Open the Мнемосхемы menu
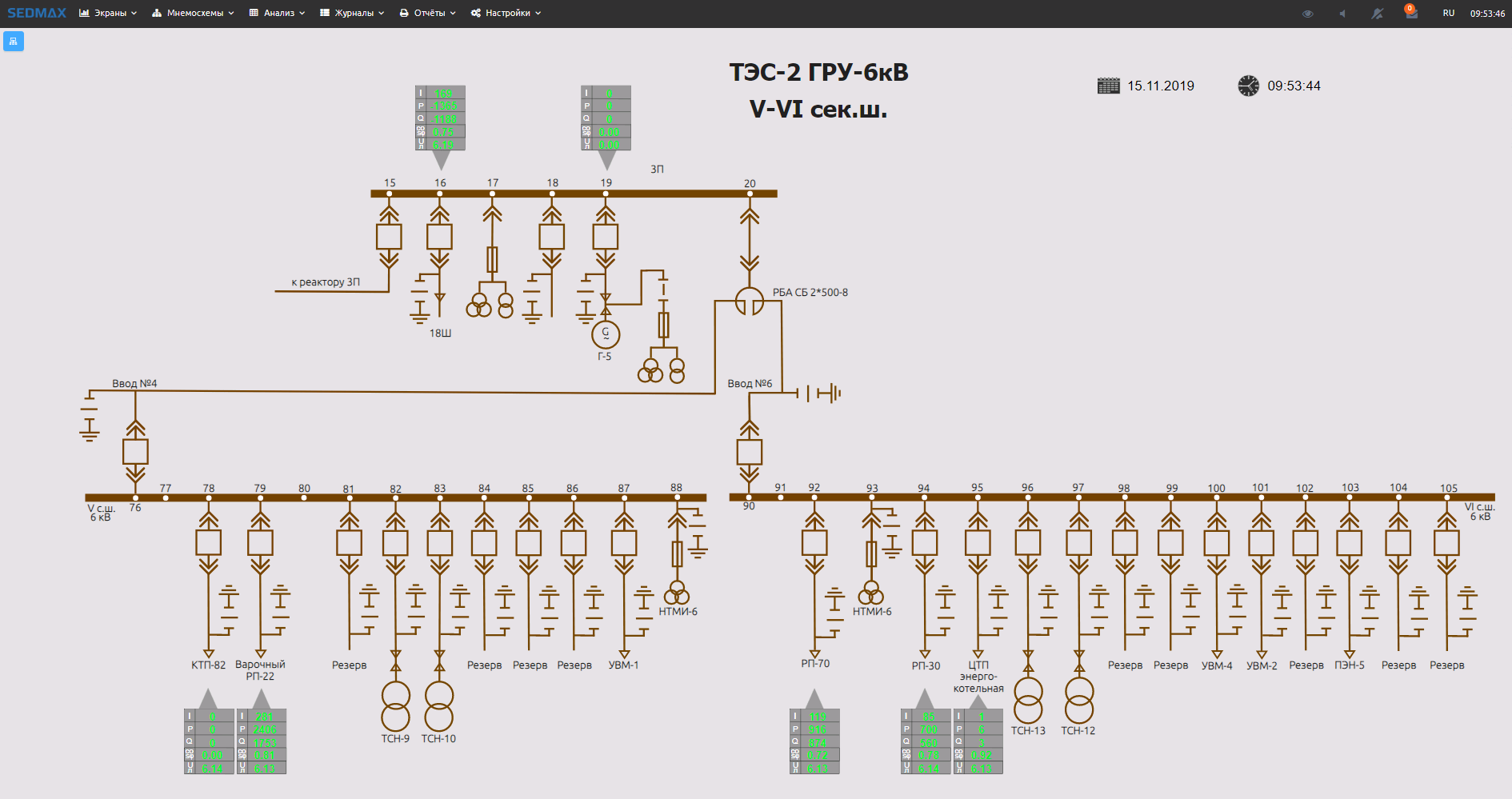This screenshot has width=1512, height=799. (193, 14)
